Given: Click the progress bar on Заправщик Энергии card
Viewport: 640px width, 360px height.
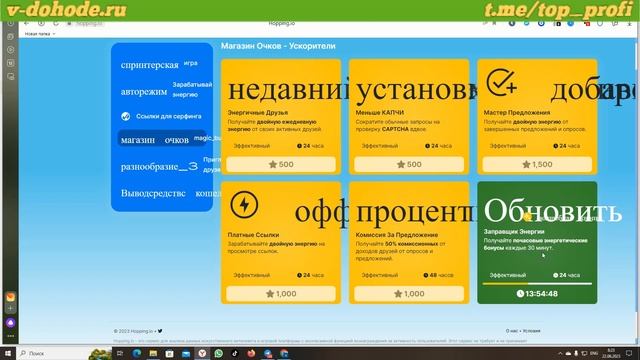Looking at the screenshot, I should [x=537, y=283].
